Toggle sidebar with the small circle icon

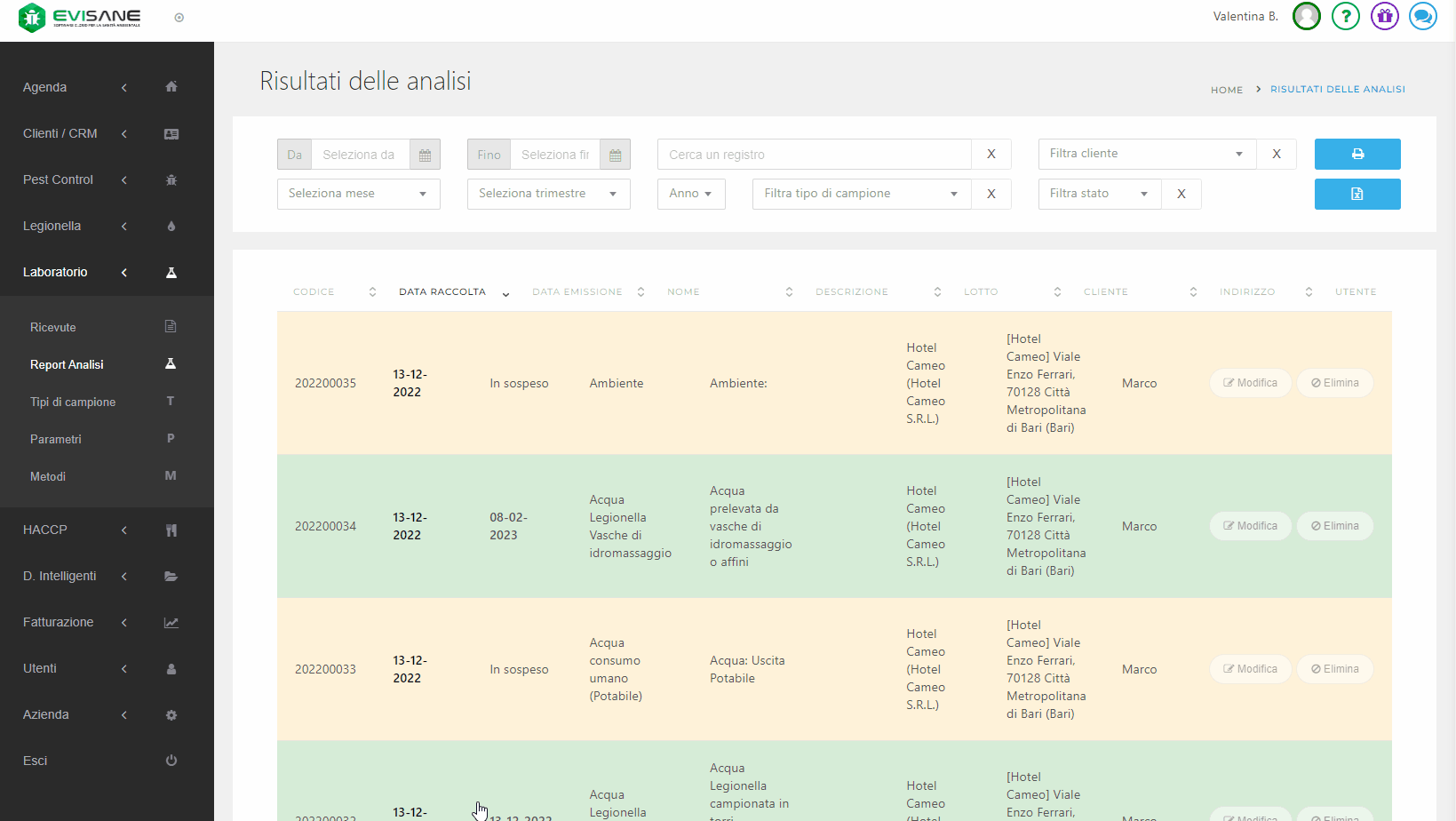[179, 18]
